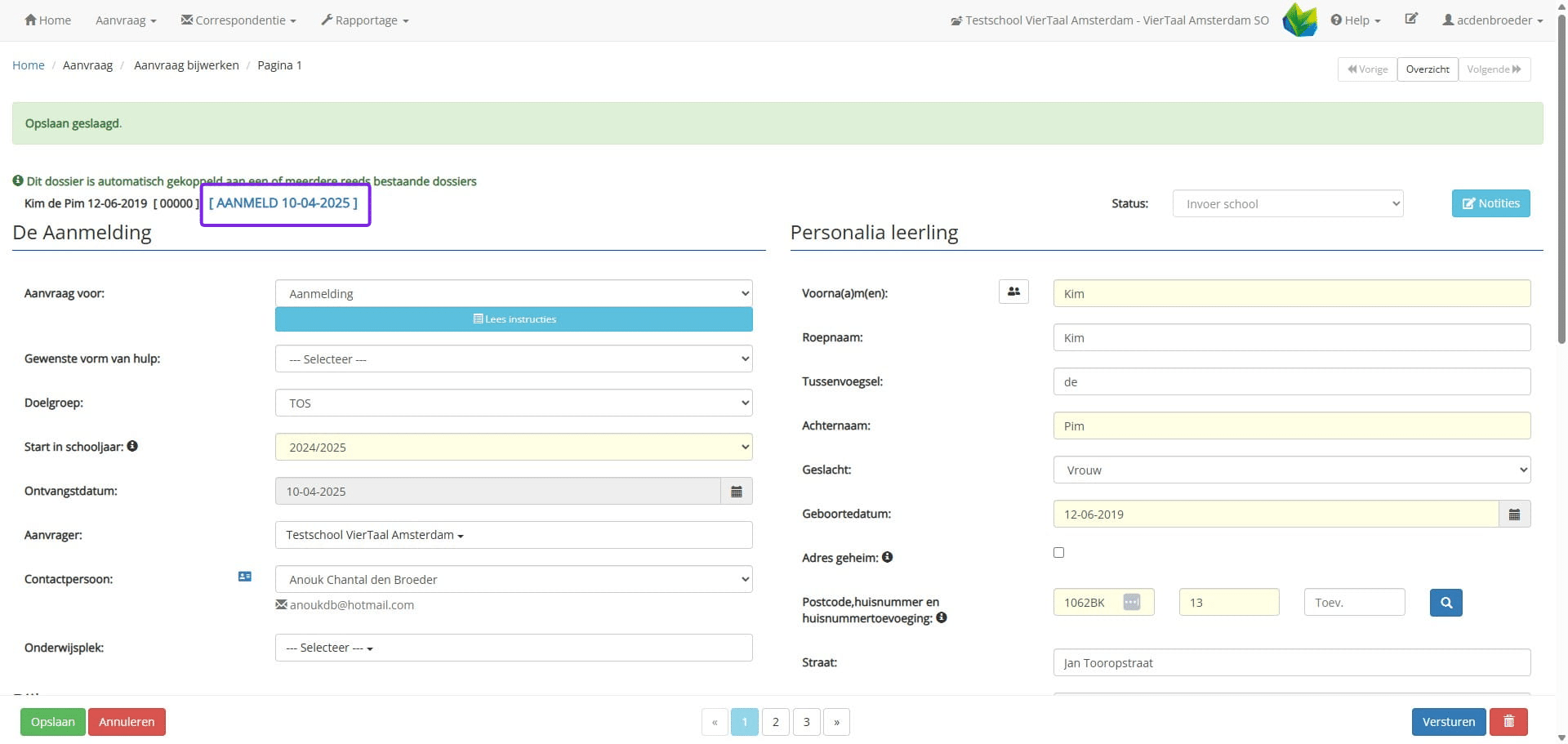
Task: Open calendar picker for Ontvangstdatum
Action: point(737,492)
